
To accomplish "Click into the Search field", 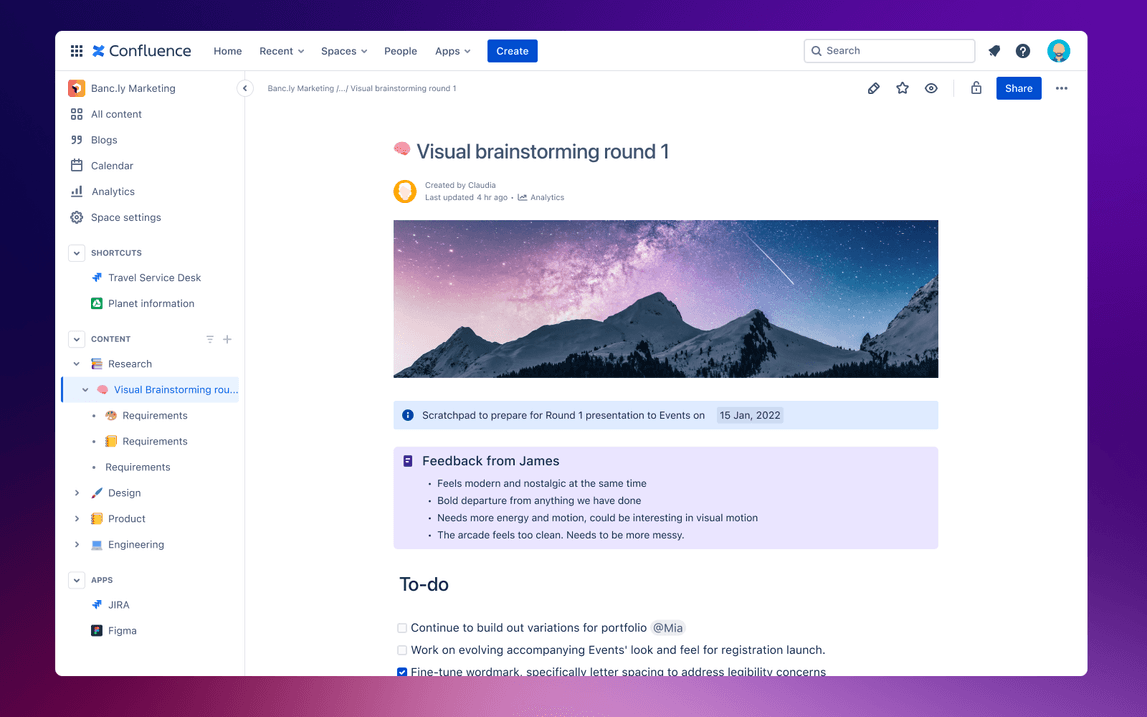I will [x=888, y=50].
